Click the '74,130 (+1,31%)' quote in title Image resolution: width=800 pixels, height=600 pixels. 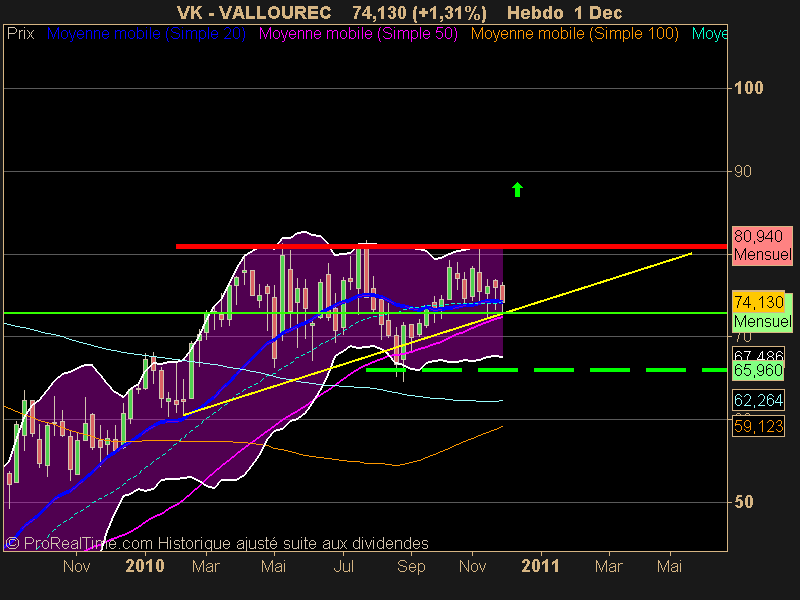point(419,12)
